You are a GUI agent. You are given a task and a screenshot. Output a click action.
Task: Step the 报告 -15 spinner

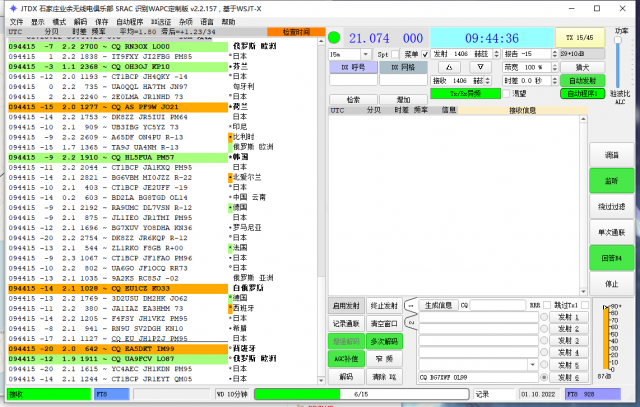click(554, 54)
